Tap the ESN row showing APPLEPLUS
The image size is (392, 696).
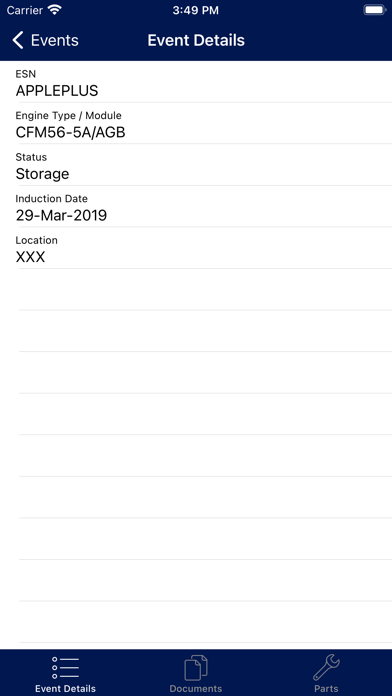(x=196, y=82)
